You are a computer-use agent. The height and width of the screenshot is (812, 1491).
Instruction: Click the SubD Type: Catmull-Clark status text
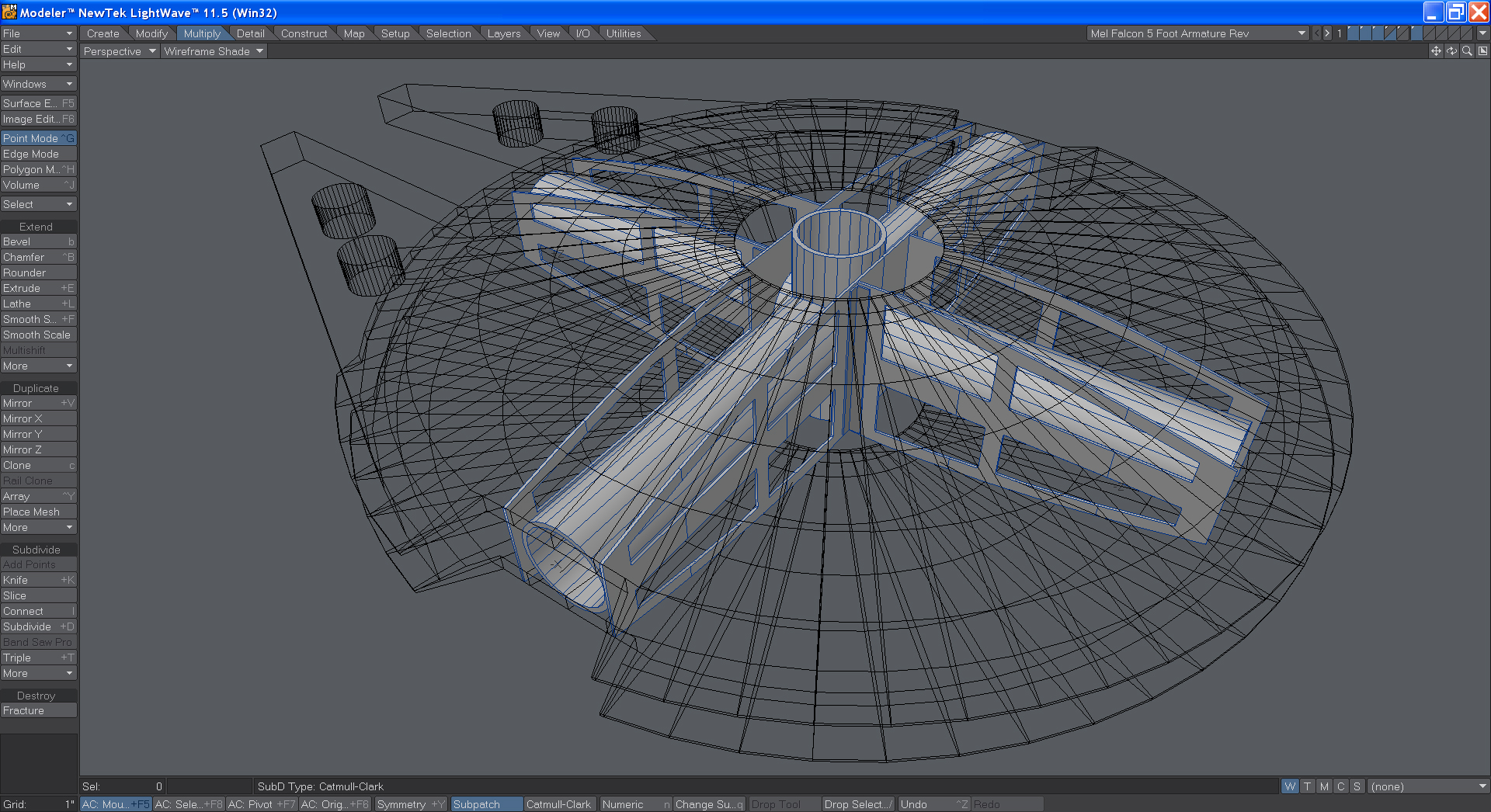tap(321, 786)
